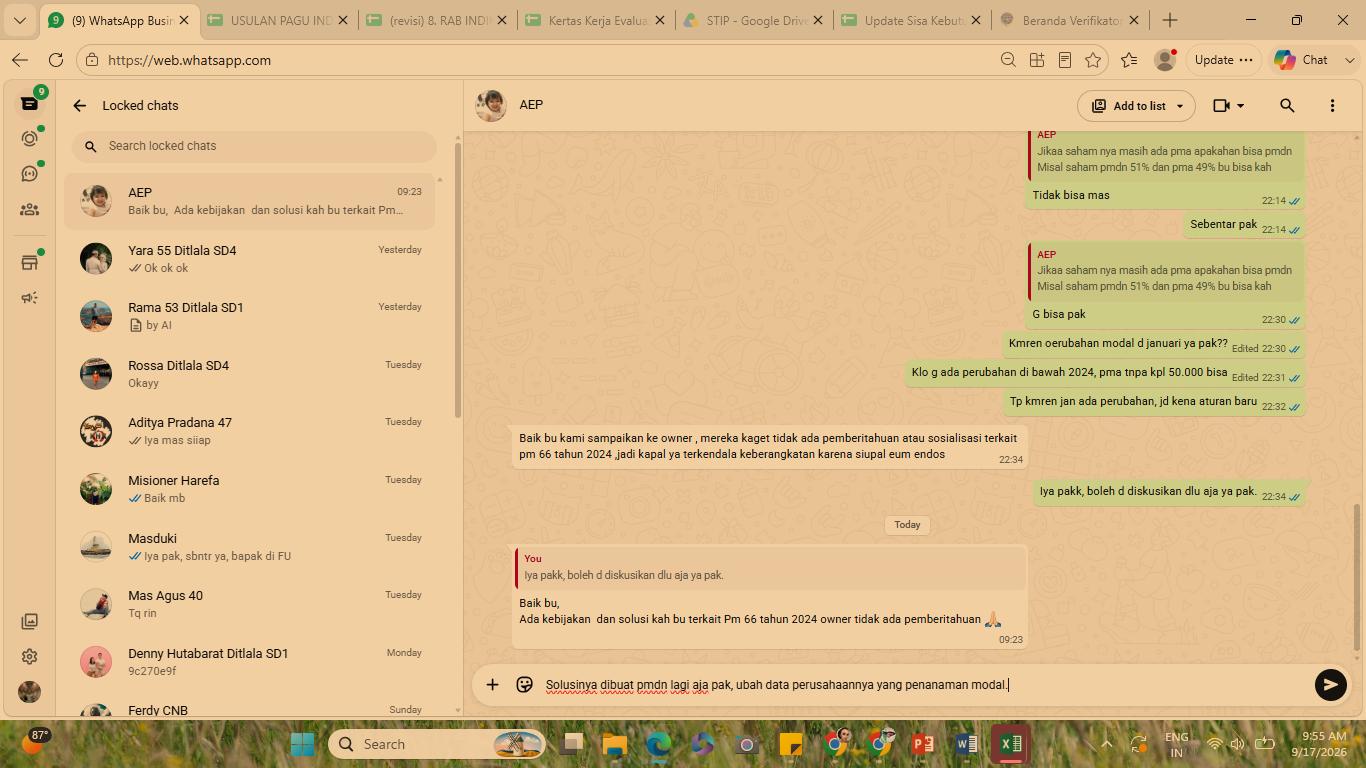Image resolution: width=1366 pixels, height=768 pixels.
Task: Search within the AEP chat using the magnifier
Action: coord(1287,105)
